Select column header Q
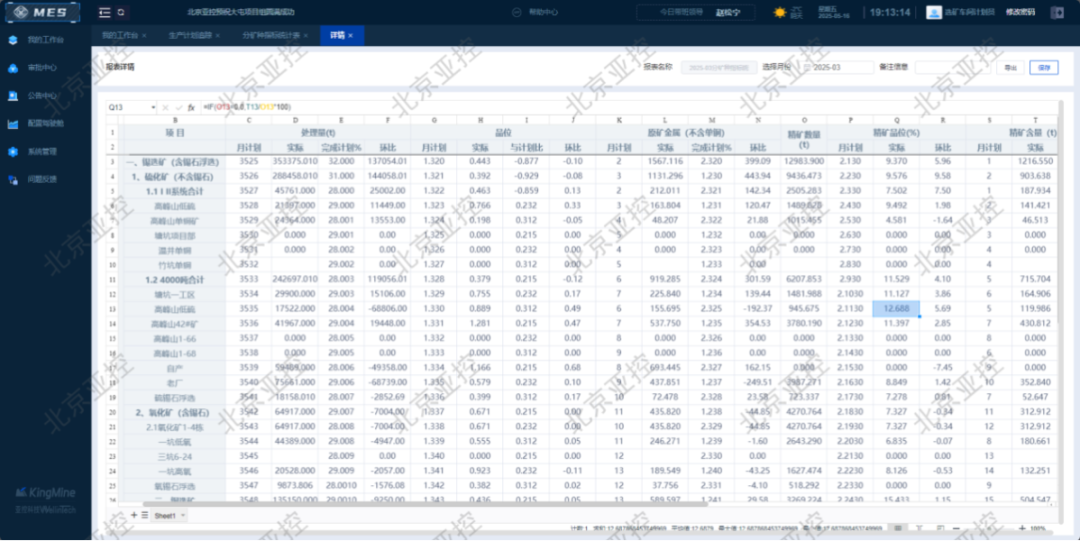The height and width of the screenshot is (541, 1080). click(896, 120)
